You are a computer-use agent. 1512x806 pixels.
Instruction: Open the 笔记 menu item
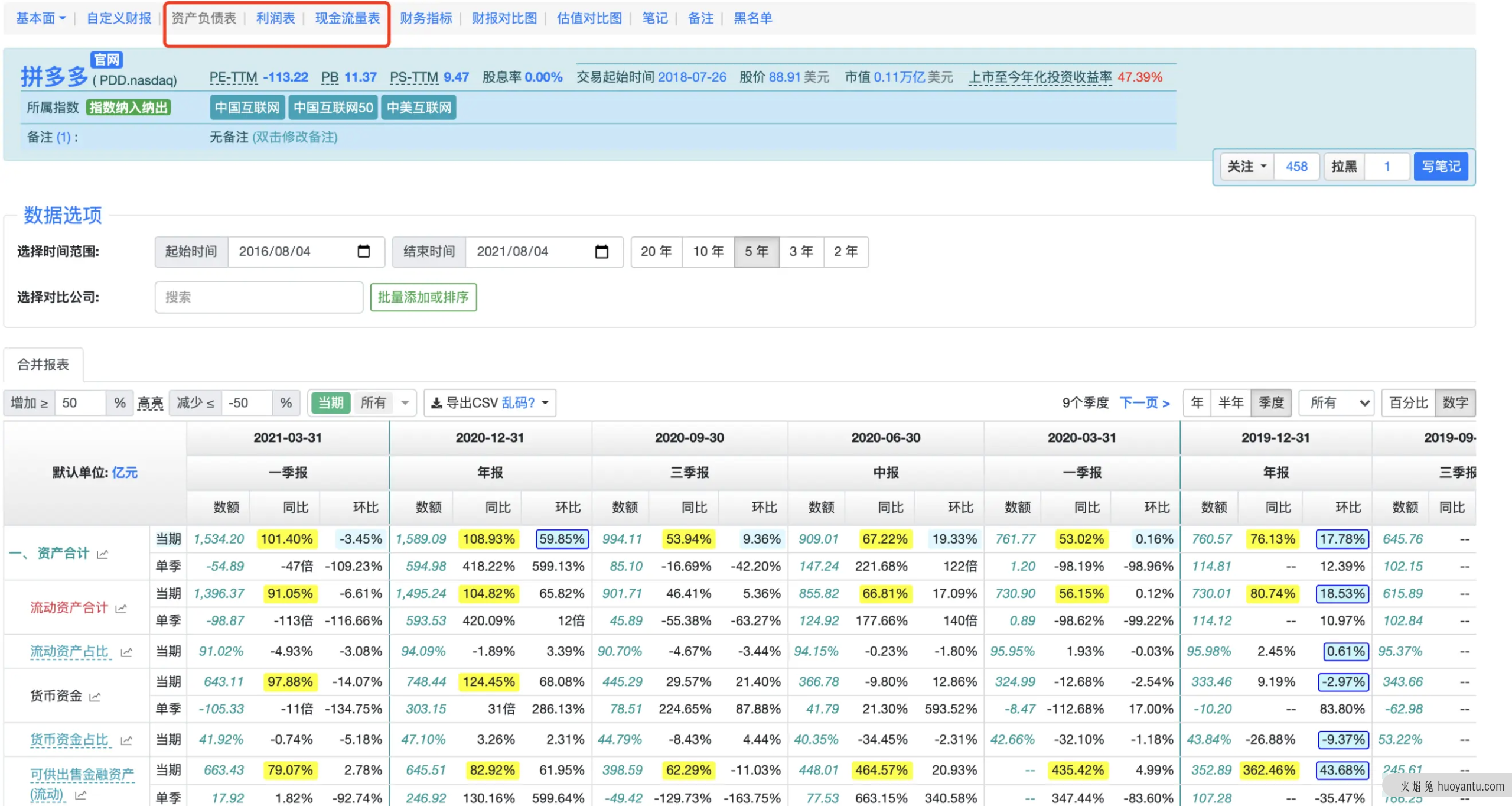pos(655,18)
